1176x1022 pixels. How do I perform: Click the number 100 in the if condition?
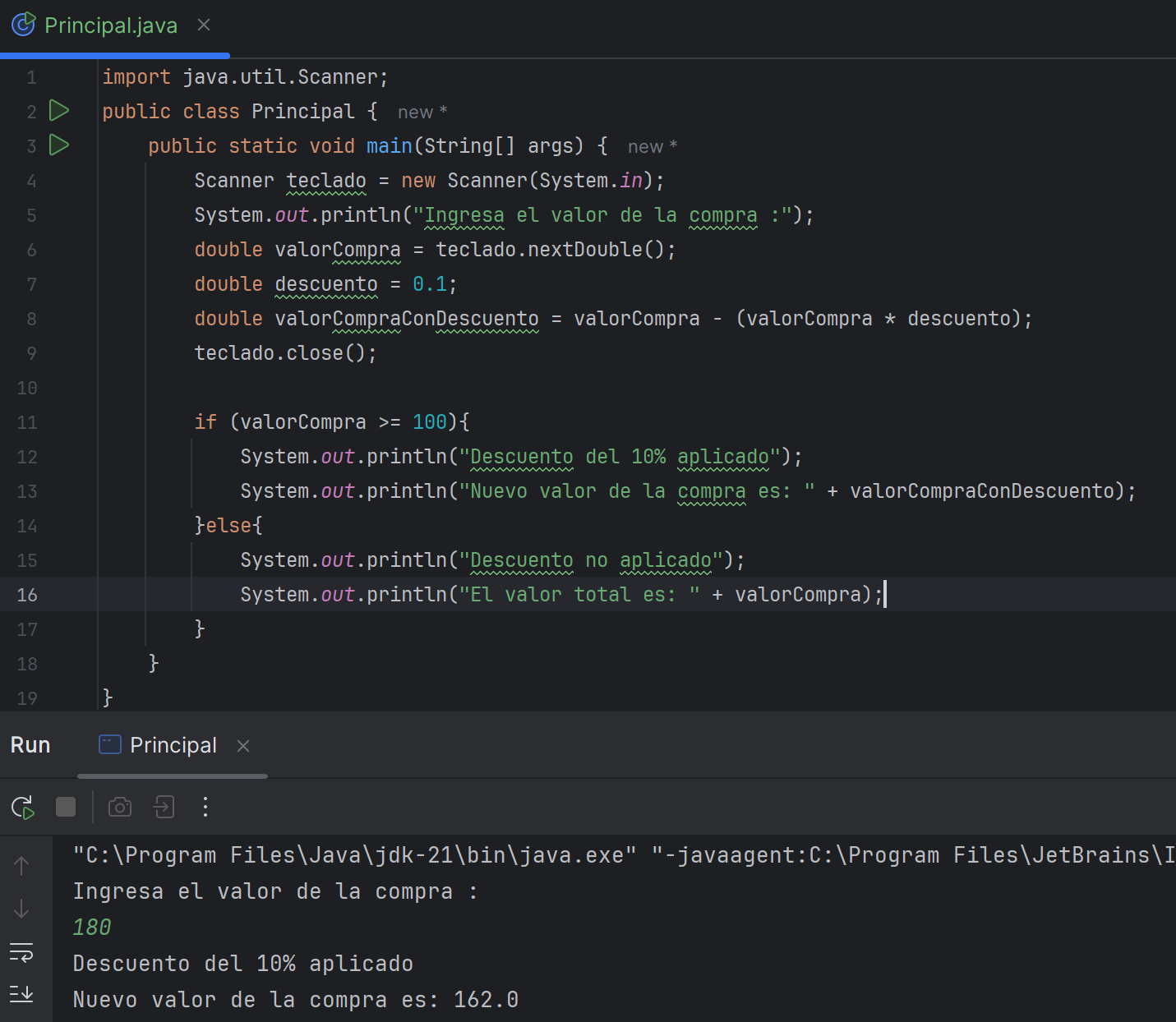[430, 421]
